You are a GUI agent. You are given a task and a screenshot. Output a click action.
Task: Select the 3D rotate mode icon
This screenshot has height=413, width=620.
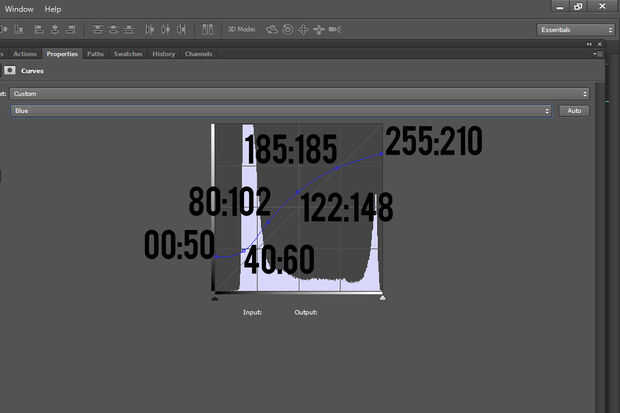[272, 29]
